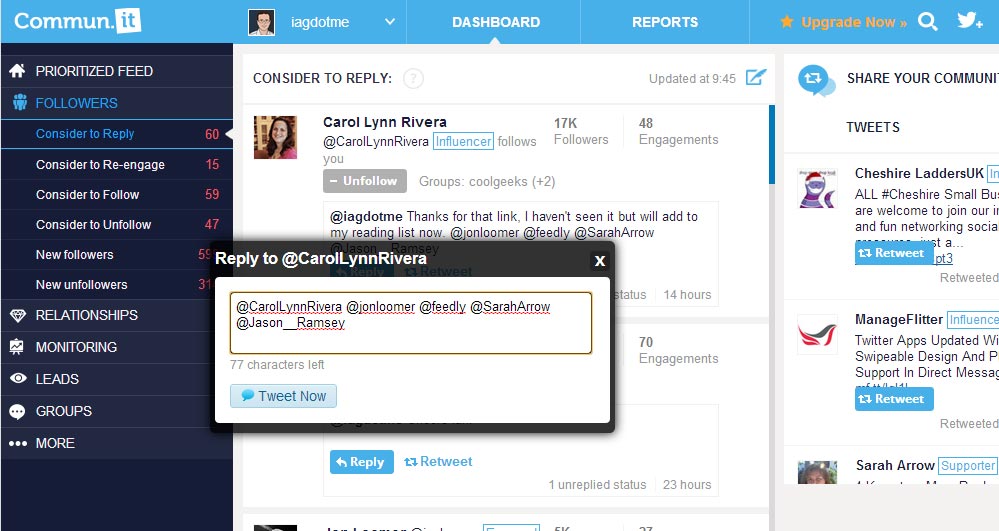This screenshot has height=531, width=999.
Task: Click the three dots icon beside More
Action: pos(18,443)
